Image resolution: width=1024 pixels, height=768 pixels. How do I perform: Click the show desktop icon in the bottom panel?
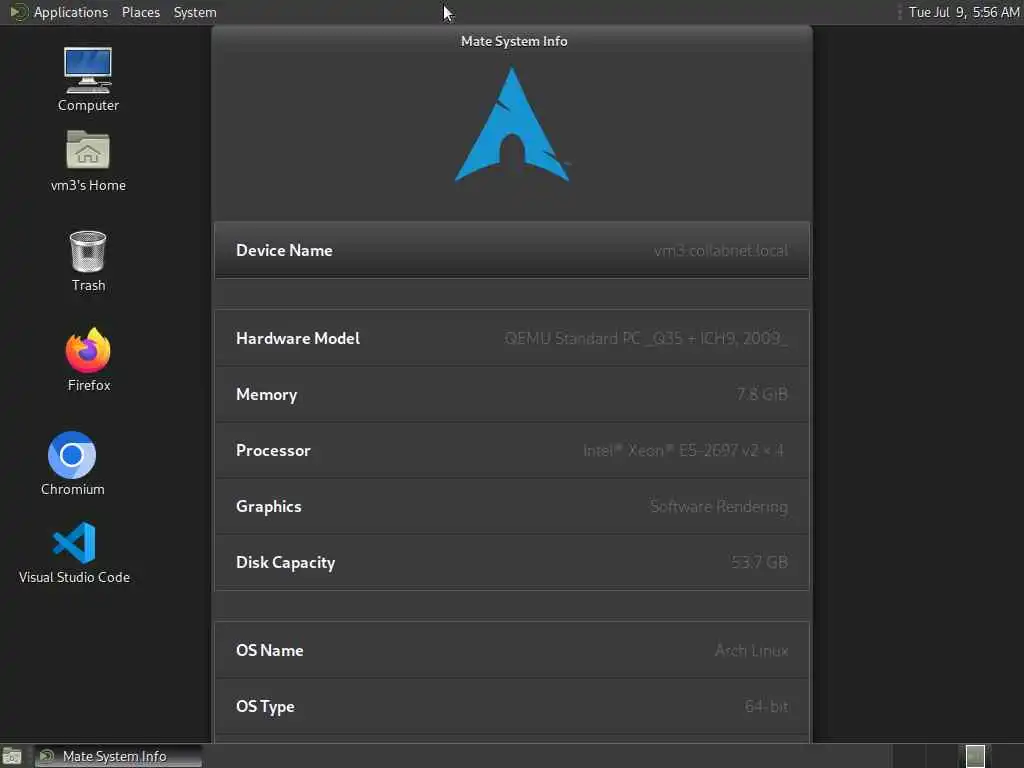[12, 756]
